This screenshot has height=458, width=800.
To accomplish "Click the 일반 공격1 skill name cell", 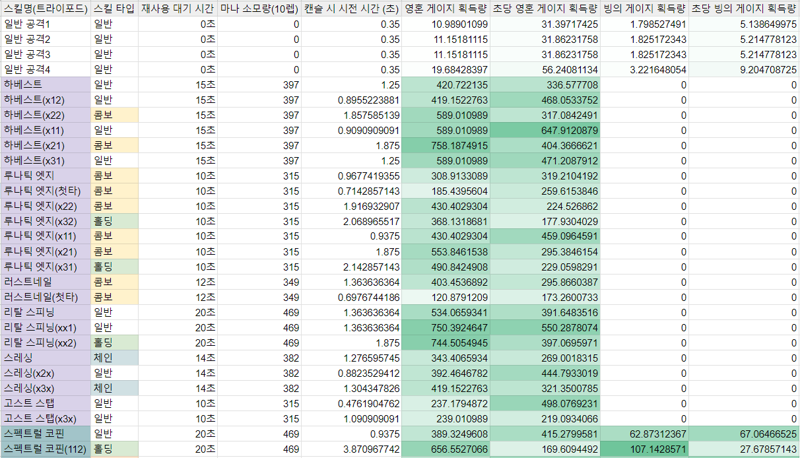I will coord(45,23).
